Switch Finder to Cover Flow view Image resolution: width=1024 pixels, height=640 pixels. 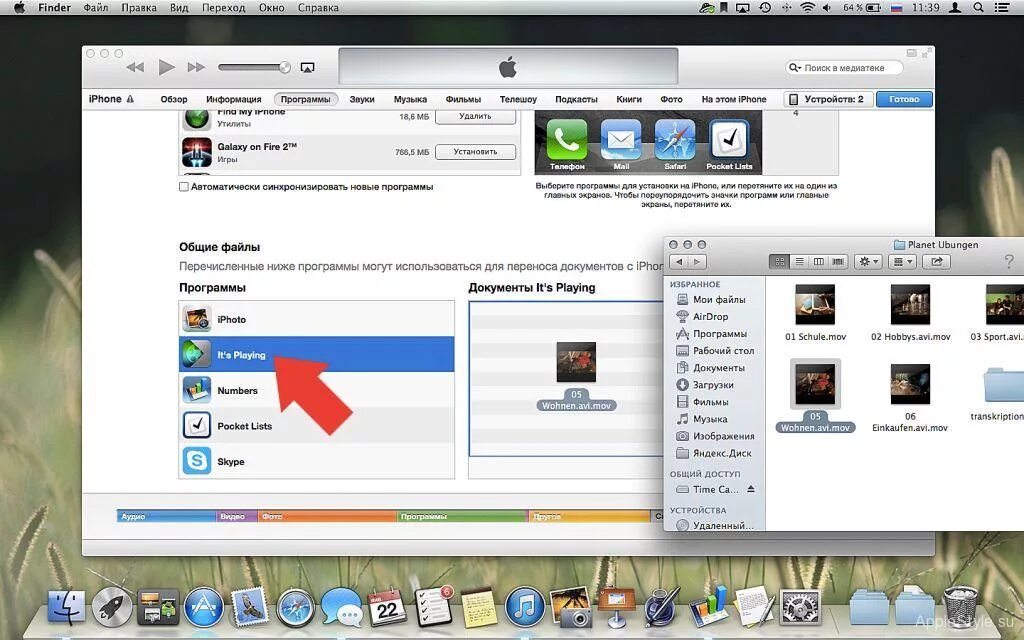[x=839, y=262]
